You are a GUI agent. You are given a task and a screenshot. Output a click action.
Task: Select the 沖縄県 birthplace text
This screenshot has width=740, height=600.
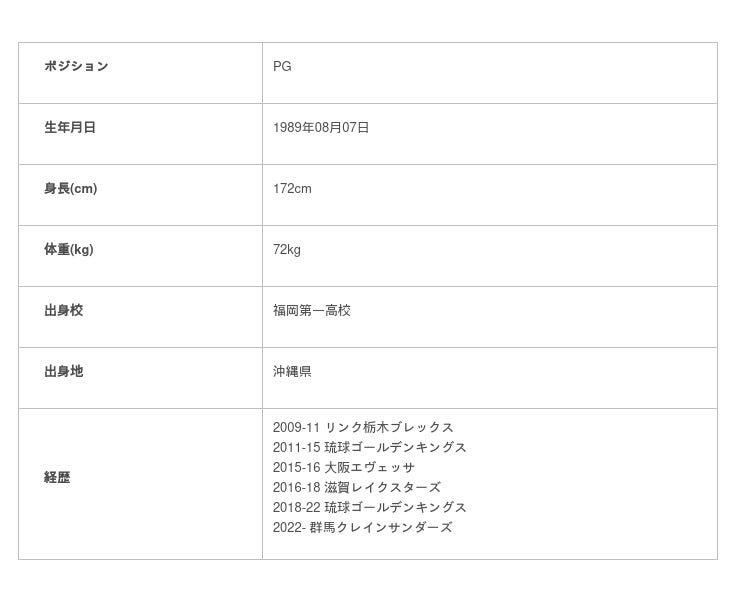(292, 372)
